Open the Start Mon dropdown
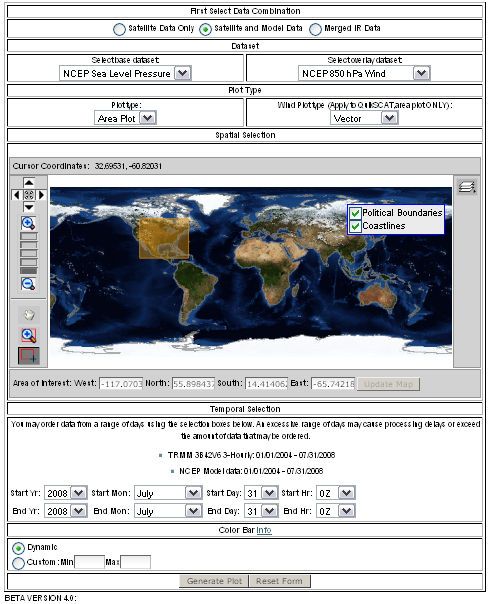 click(168, 493)
